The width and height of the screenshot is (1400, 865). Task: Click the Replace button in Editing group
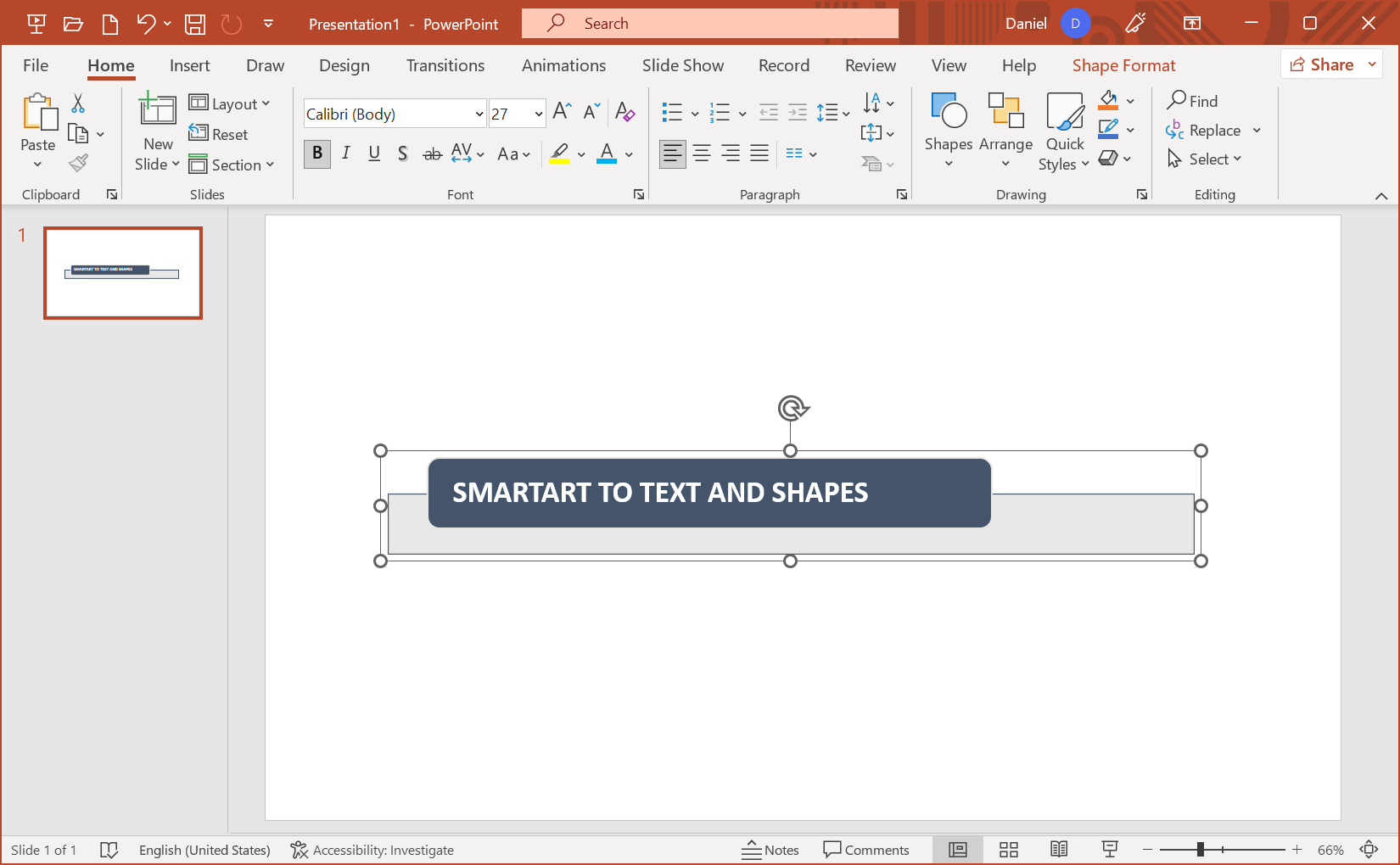tap(1212, 130)
